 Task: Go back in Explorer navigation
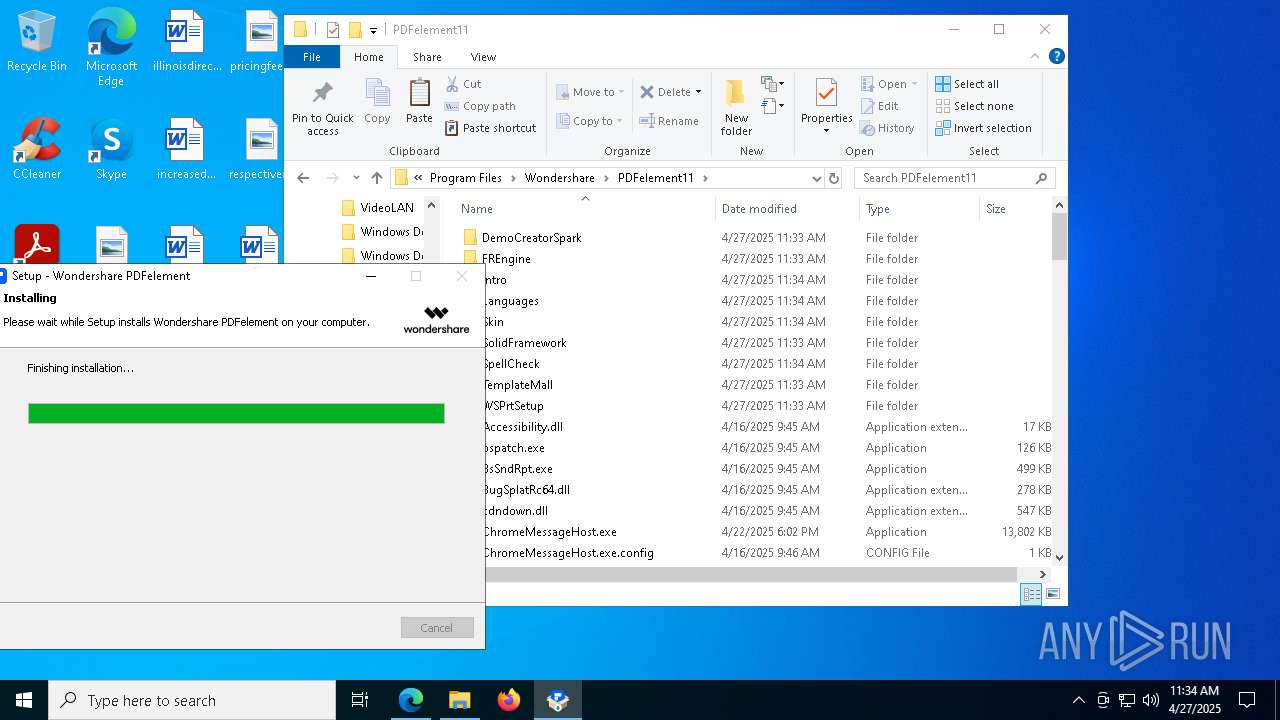[x=303, y=178]
